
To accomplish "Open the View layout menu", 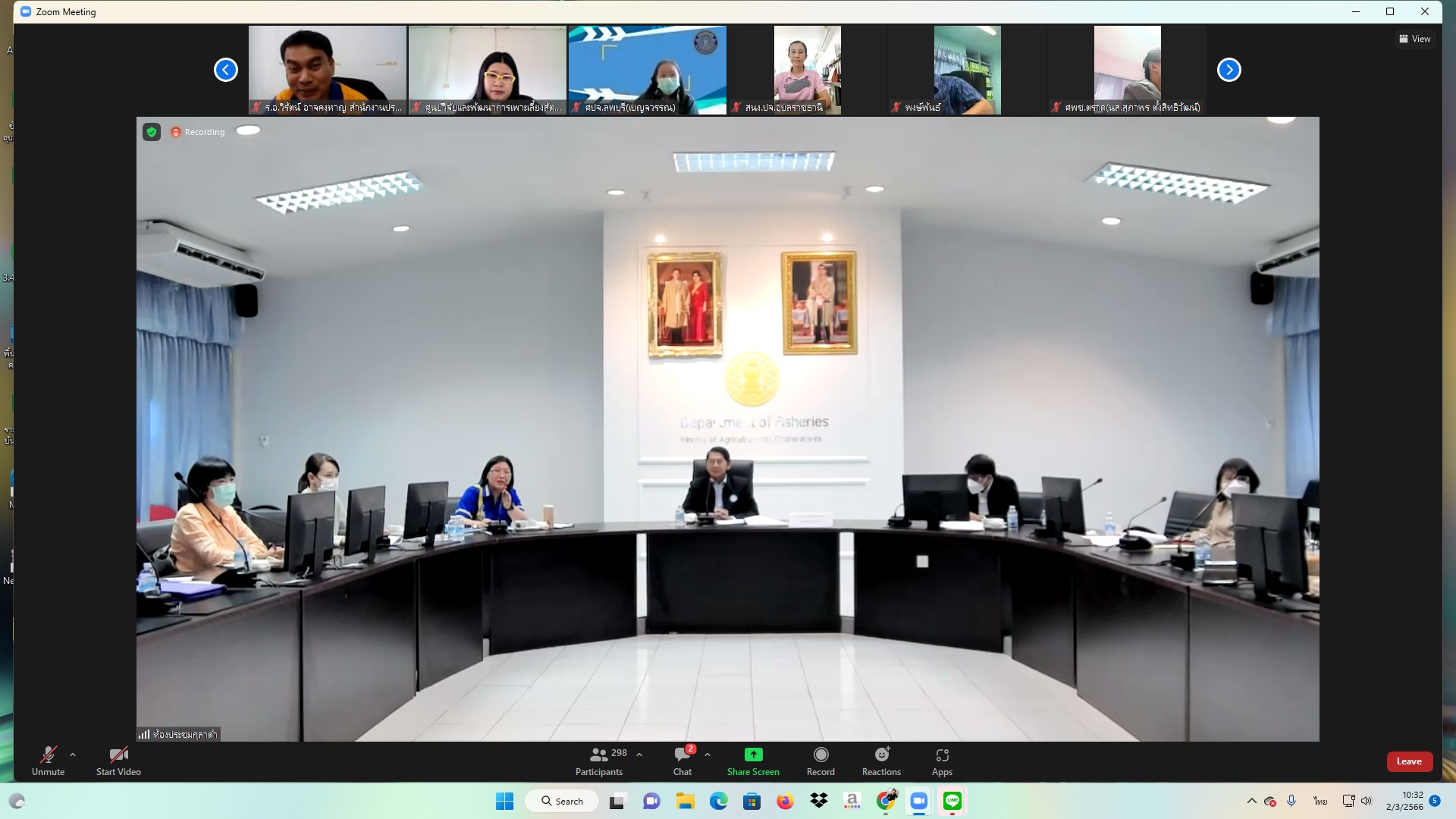I will (1415, 39).
